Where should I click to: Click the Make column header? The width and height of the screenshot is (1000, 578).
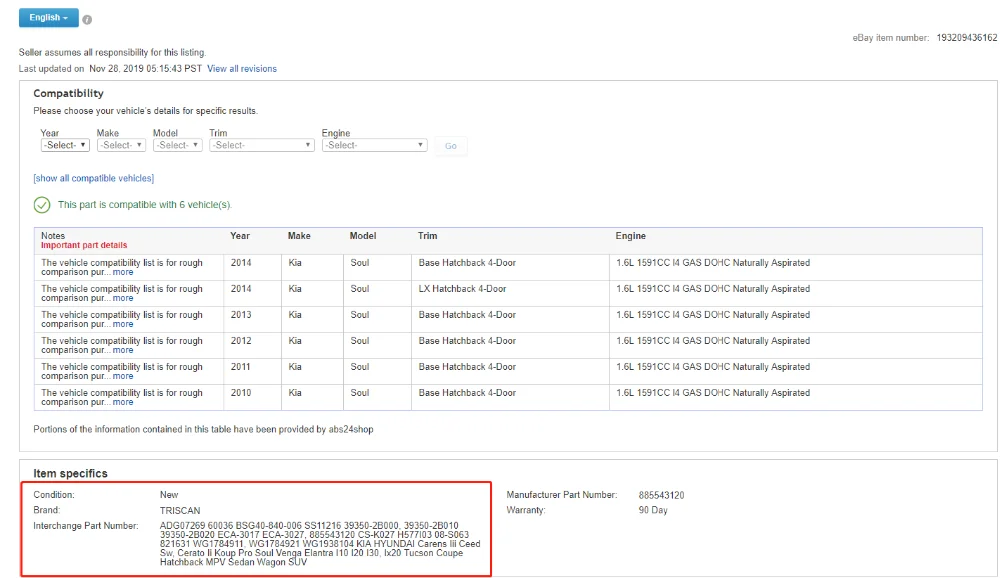299,236
